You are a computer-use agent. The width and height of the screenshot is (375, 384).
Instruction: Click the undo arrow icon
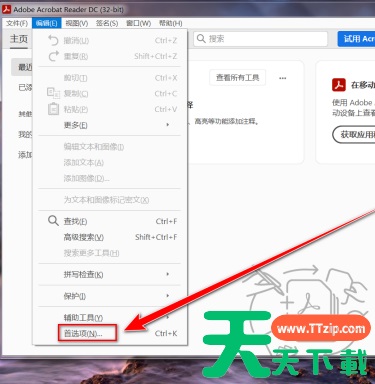pos(53,40)
